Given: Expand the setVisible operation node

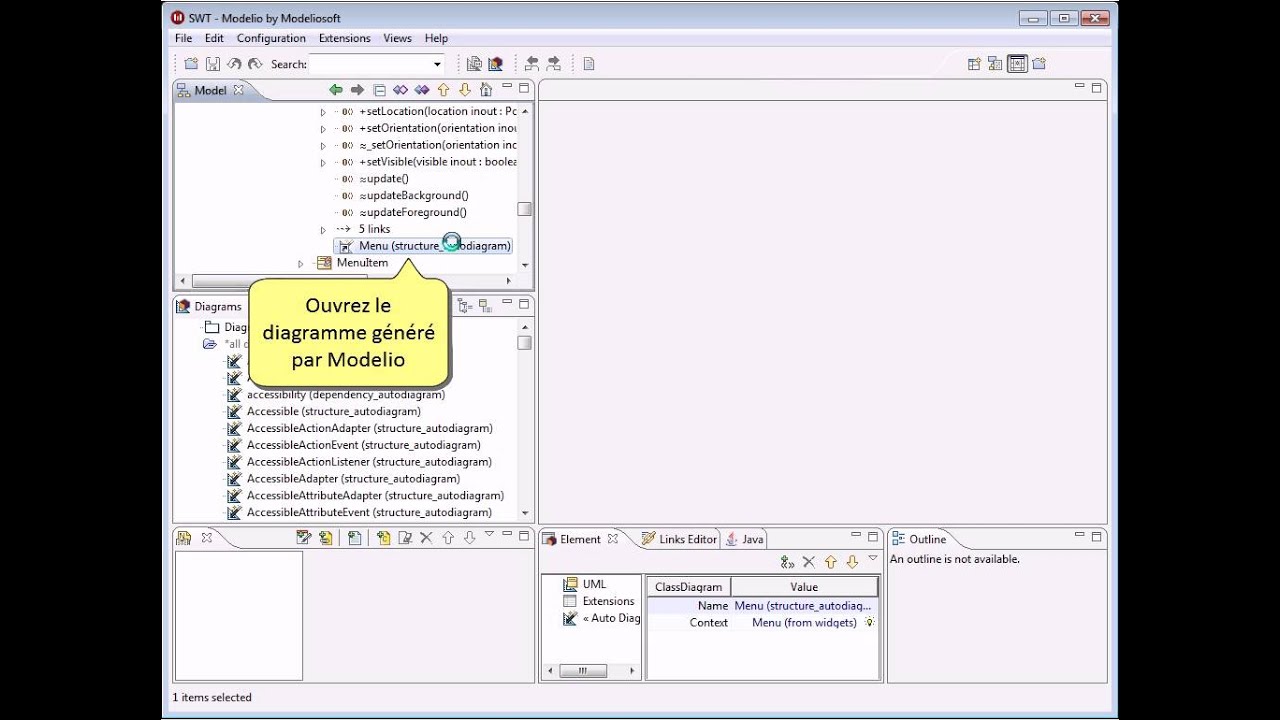Looking at the screenshot, I should pyautogui.click(x=323, y=163).
